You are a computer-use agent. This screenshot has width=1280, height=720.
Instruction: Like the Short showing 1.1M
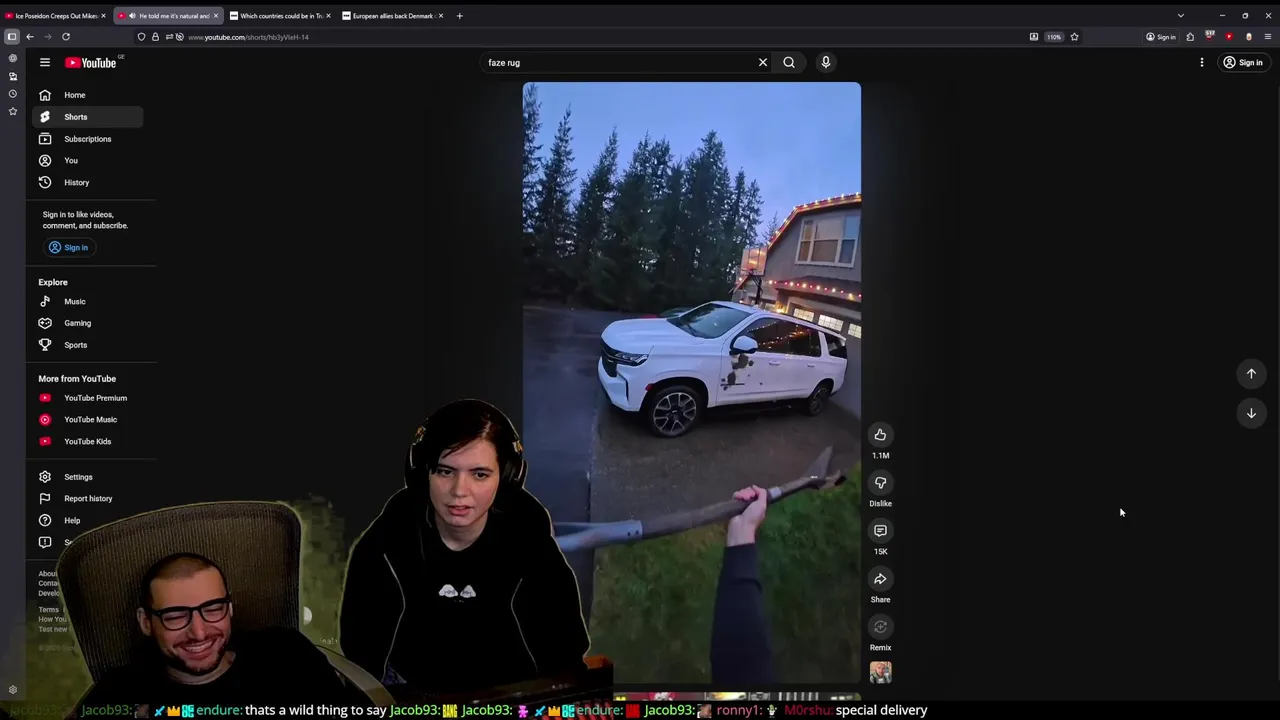click(880, 435)
